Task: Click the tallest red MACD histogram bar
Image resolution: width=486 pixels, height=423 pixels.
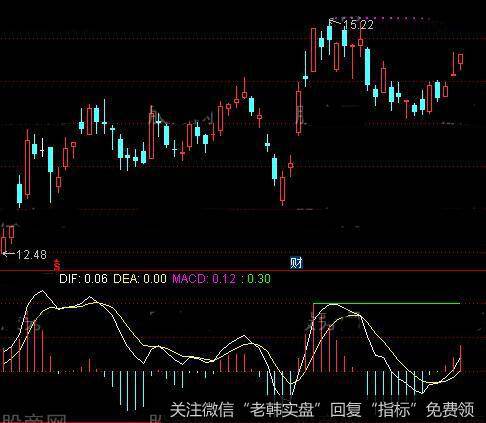Action: (313, 338)
